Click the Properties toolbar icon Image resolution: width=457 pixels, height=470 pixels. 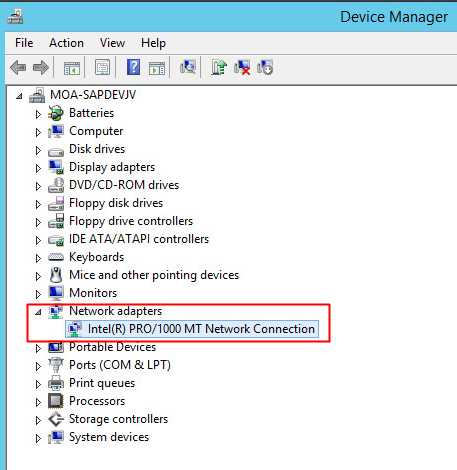pos(102,68)
